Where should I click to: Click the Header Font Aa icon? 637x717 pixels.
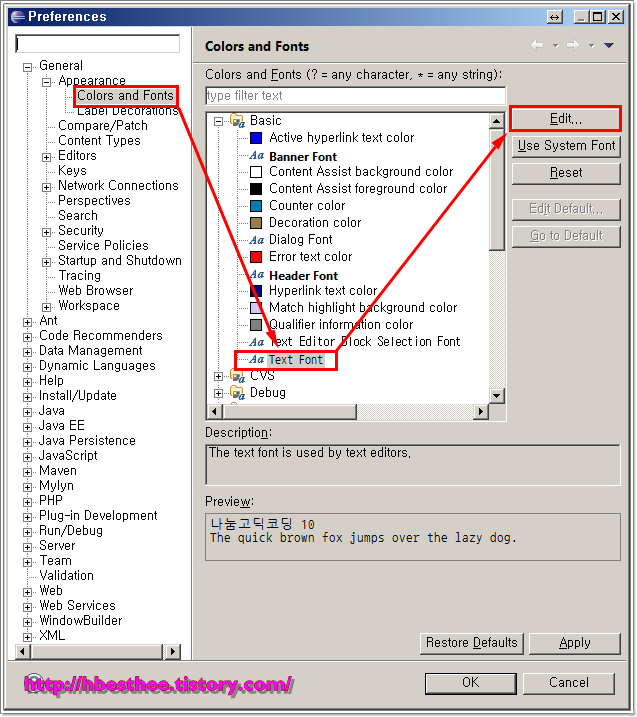[257, 274]
